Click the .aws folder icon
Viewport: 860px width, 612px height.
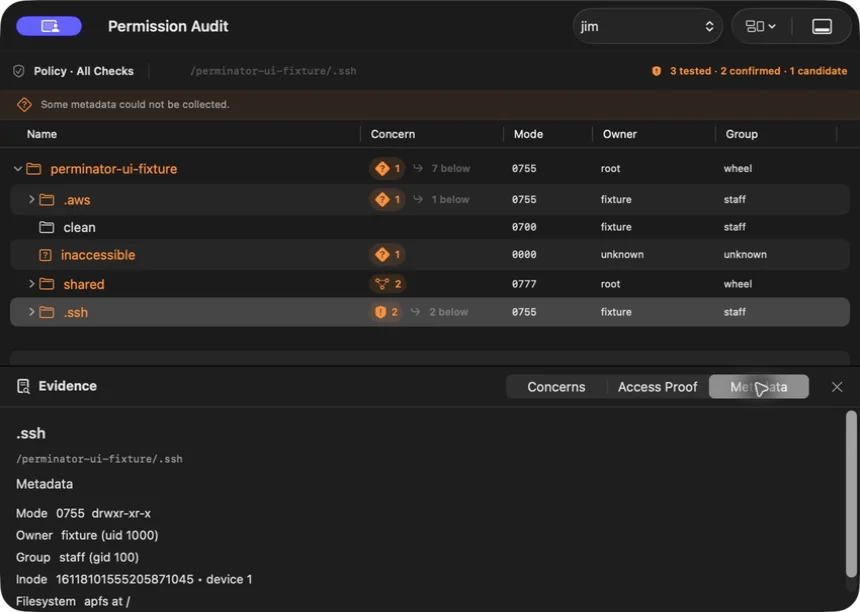click(47, 200)
